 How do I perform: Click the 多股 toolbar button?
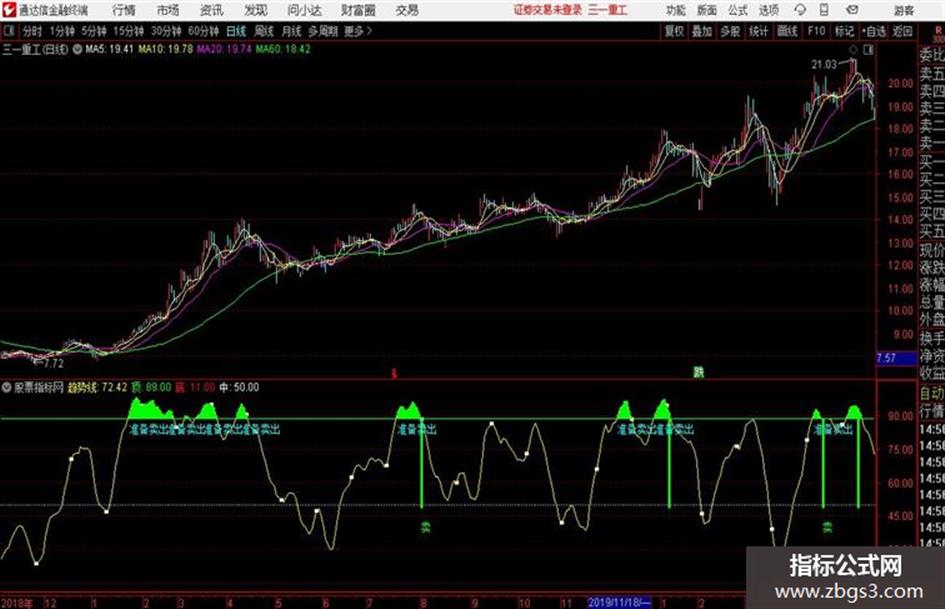tap(730, 31)
